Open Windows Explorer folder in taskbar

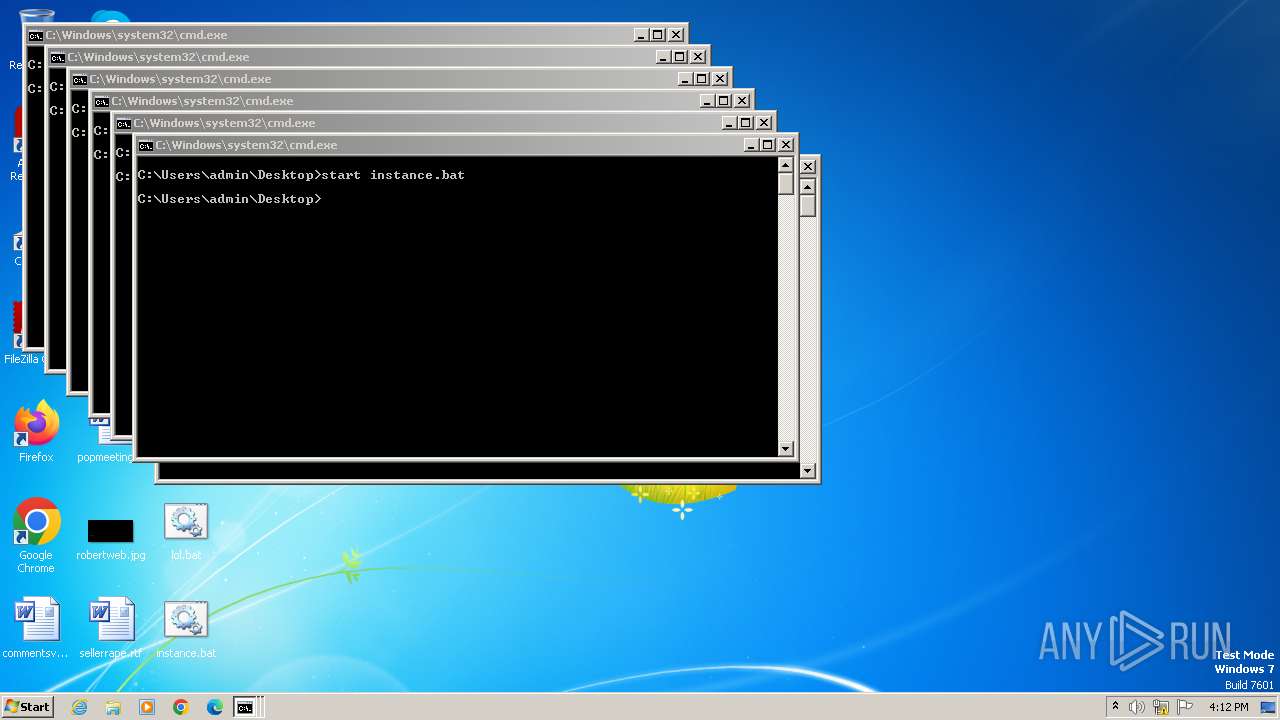click(x=113, y=707)
